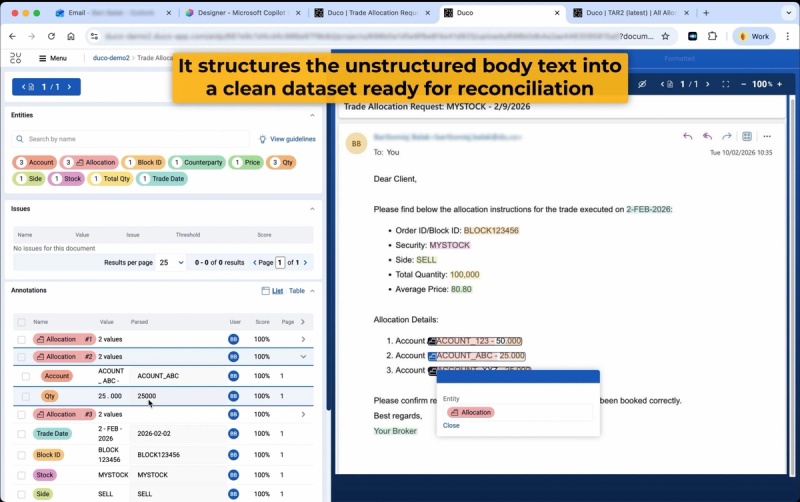Open the Work profile button
800x502 pixels.
click(754, 36)
